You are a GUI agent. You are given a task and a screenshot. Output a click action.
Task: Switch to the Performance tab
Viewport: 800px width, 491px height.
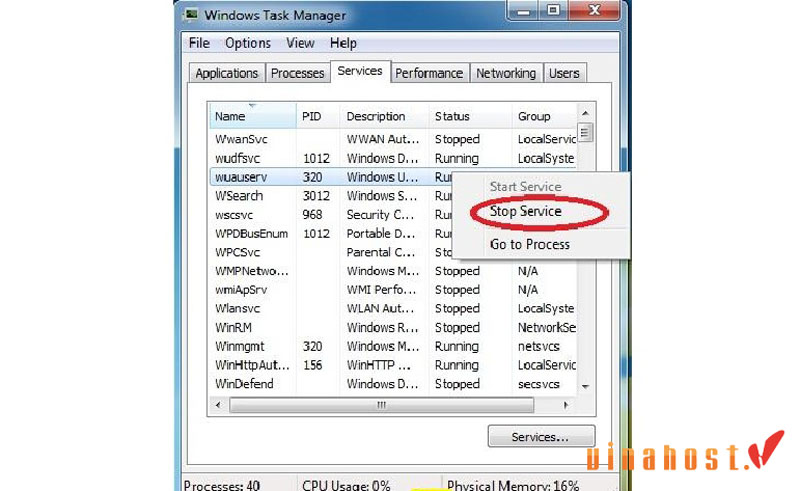[429, 73]
